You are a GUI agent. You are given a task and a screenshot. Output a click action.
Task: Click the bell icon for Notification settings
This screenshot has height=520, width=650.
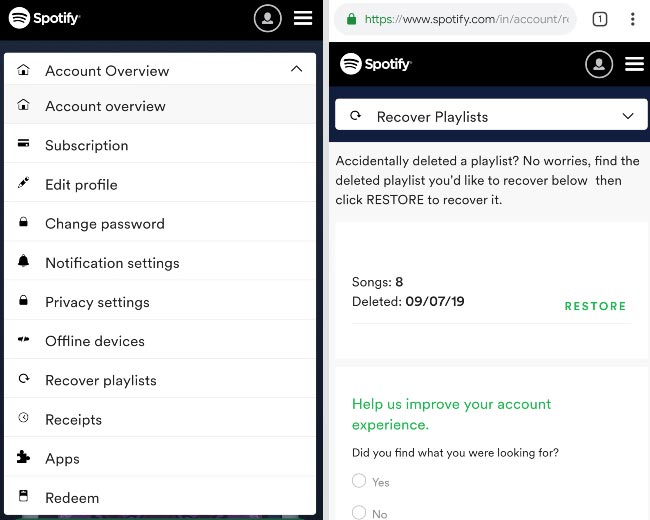[24, 261]
